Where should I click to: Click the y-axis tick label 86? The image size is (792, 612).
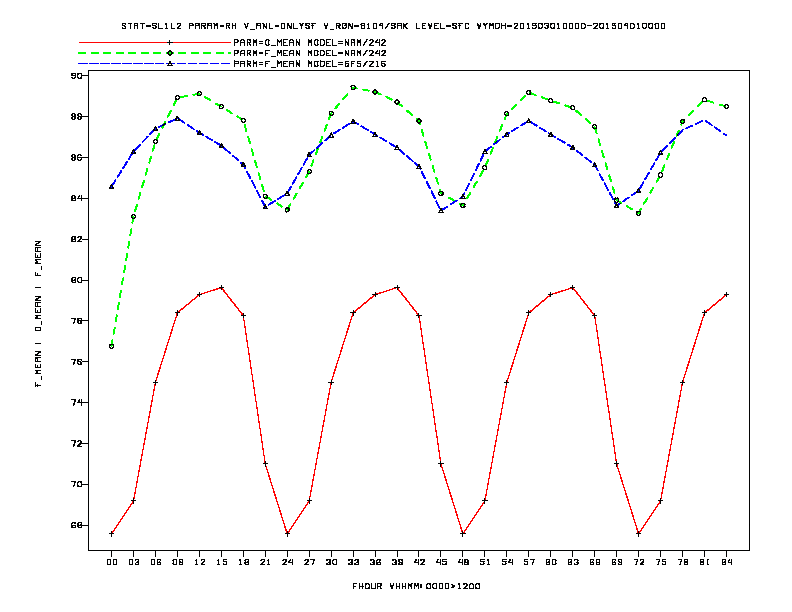(x=76, y=158)
